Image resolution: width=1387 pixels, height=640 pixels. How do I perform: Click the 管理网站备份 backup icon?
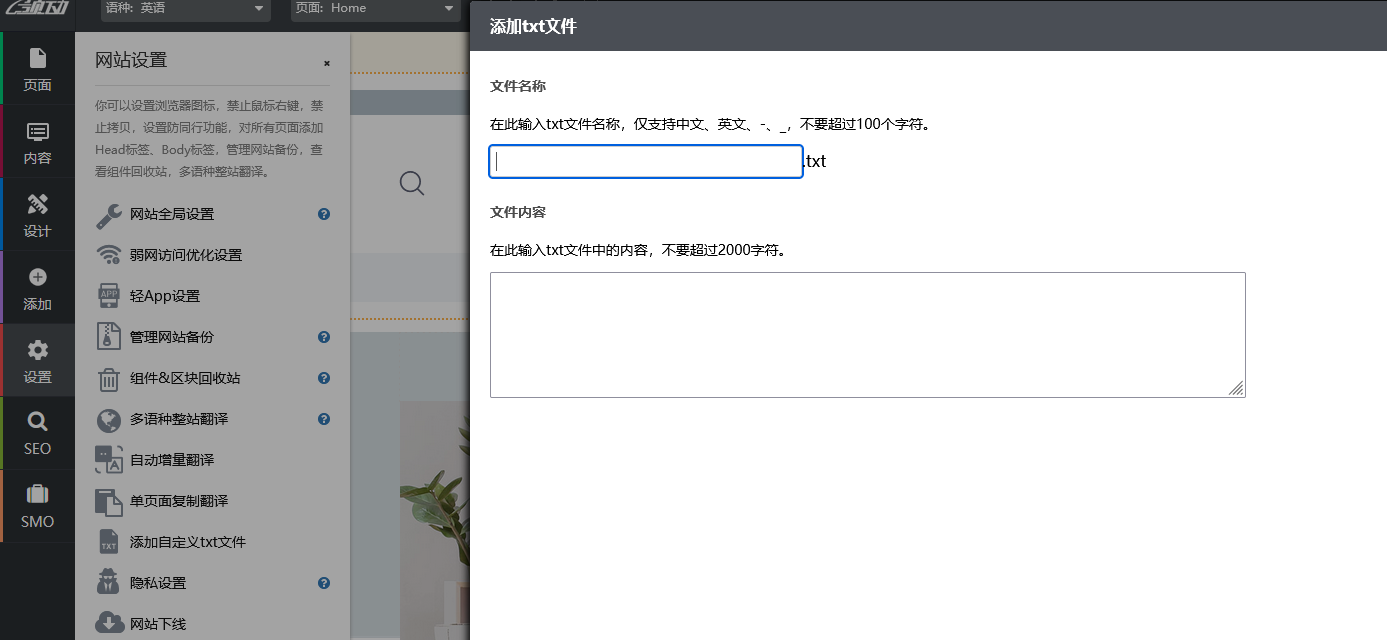coord(108,337)
